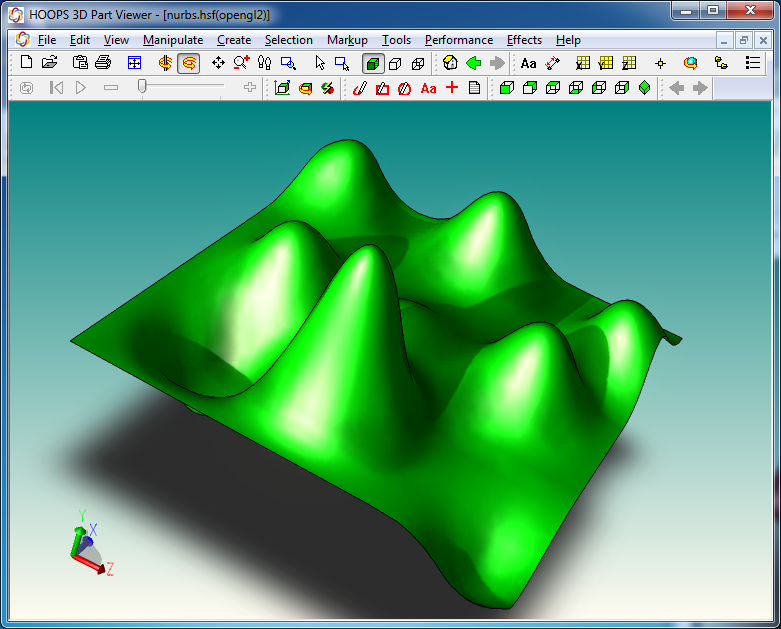The image size is (781, 629).
Task: Enable the Y cutting plane grid
Action: 606,63
